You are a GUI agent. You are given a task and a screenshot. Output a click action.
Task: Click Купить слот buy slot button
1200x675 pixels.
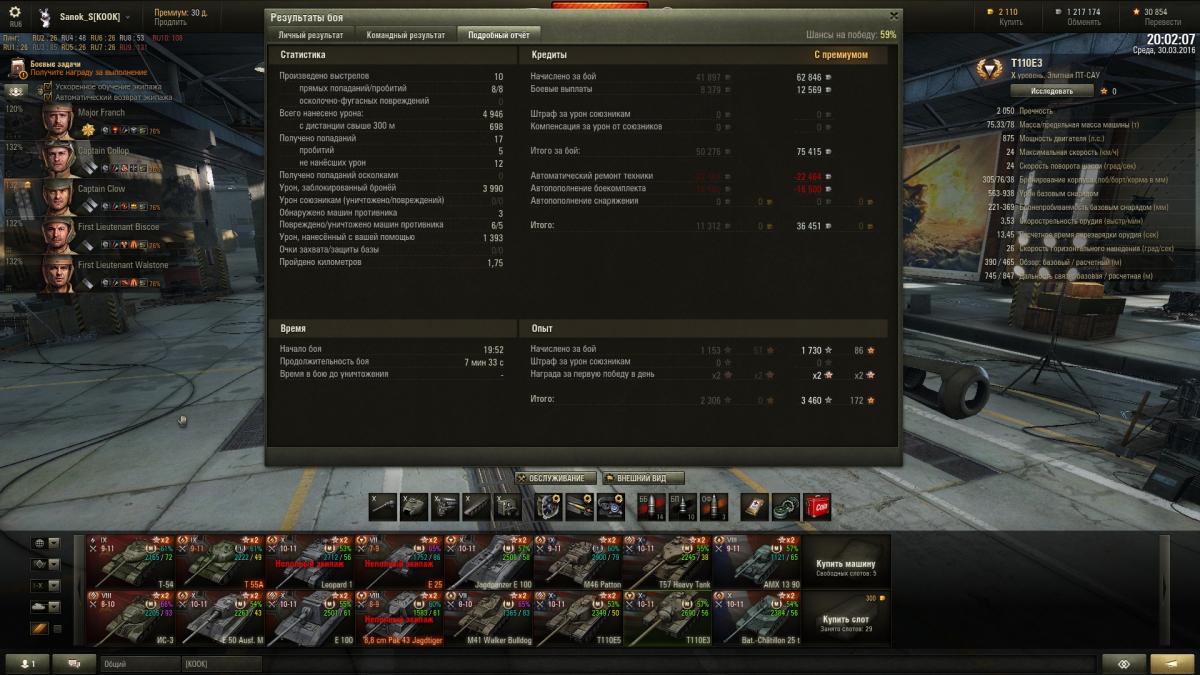[x=846, y=618]
